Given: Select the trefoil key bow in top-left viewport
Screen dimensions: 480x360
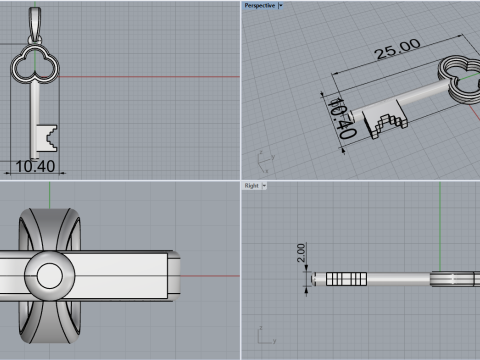Looking at the screenshot, I should coord(35,65).
